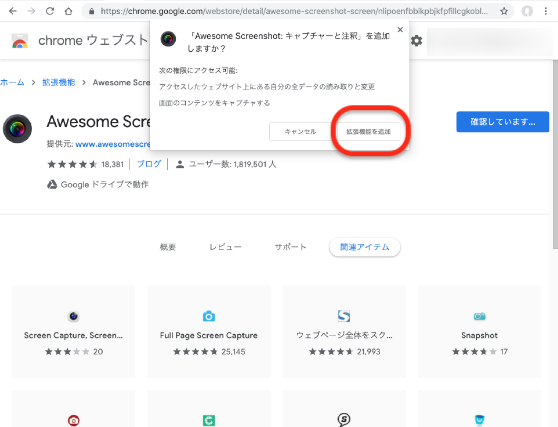Screen dimensions: 558x427
Task: Click the browser forward arrow
Action: click(31, 11)
